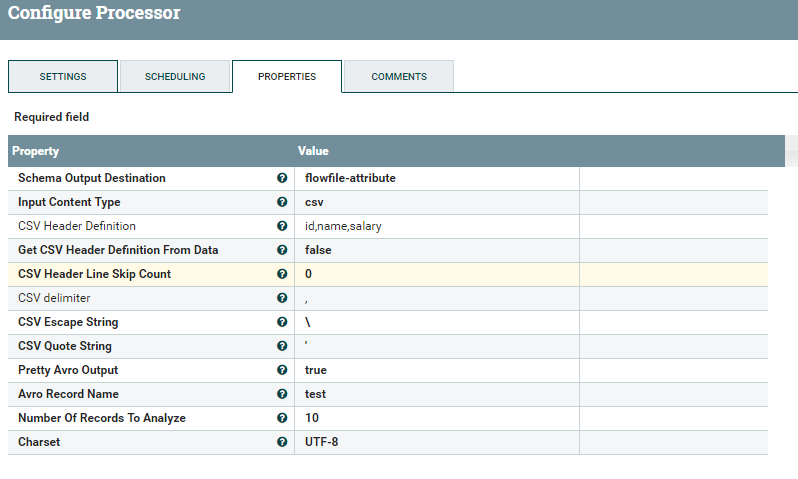Click help icon for CSV Escape String
This screenshot has width=798, height=479.
282,322
